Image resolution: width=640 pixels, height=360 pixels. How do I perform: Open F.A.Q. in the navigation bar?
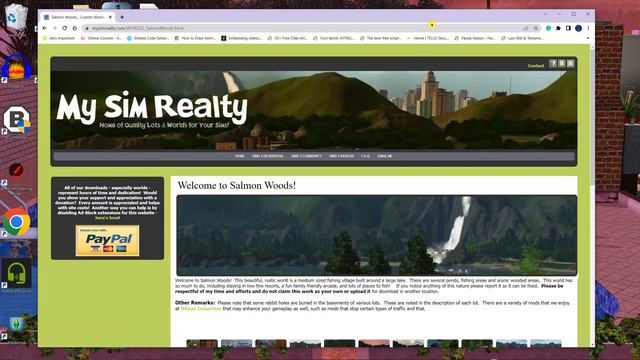pos(365,156)
